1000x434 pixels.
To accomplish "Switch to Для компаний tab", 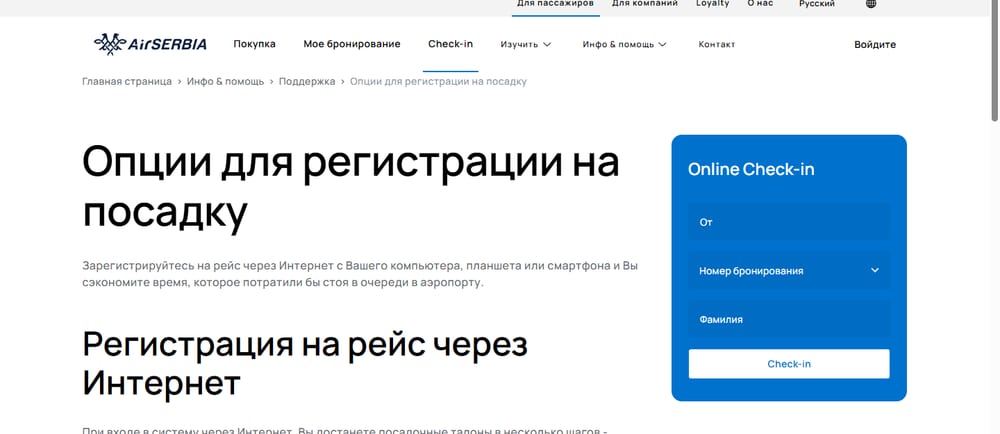I will click(x=645, y=4).
